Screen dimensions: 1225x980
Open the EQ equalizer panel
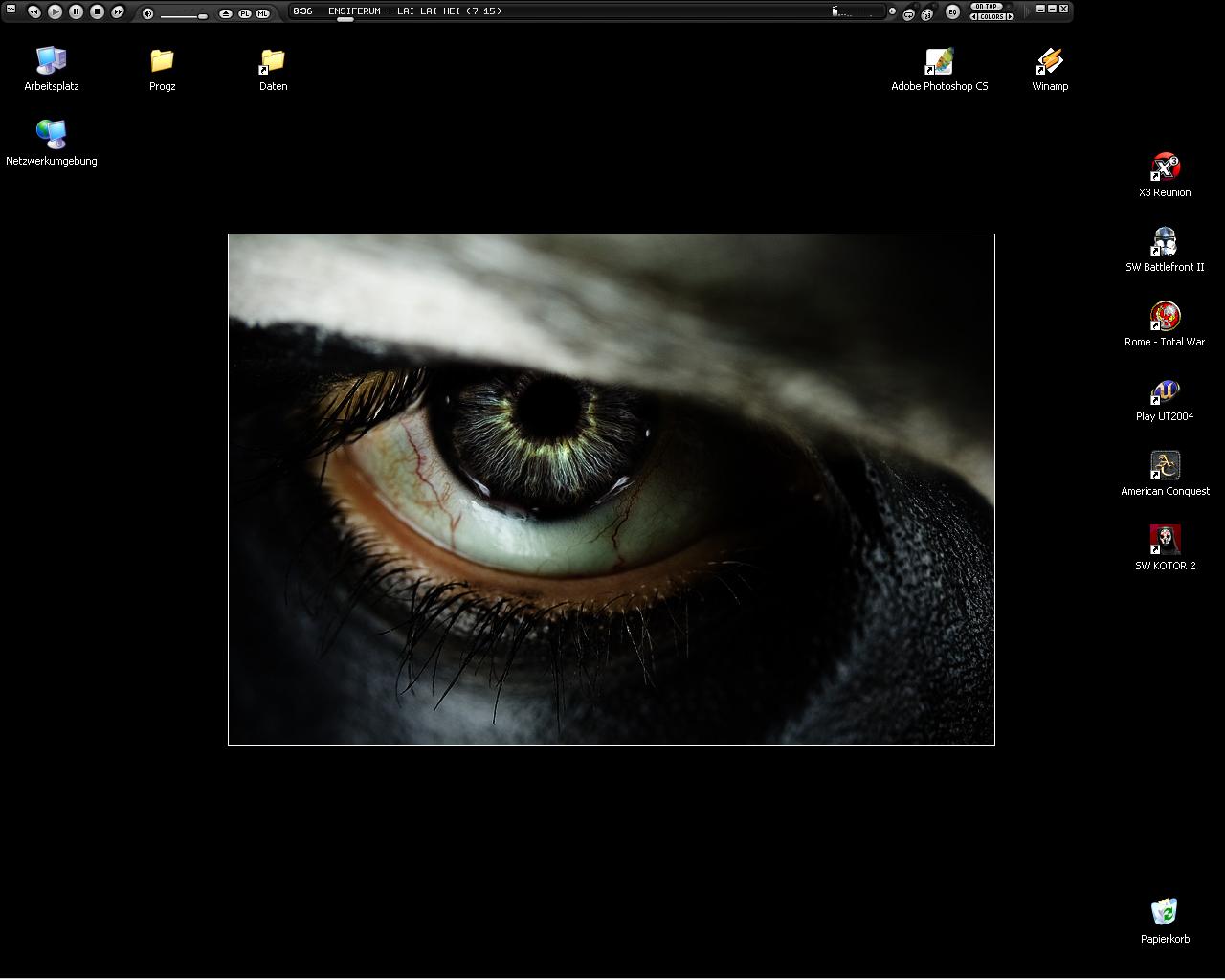tap(952, 11)
